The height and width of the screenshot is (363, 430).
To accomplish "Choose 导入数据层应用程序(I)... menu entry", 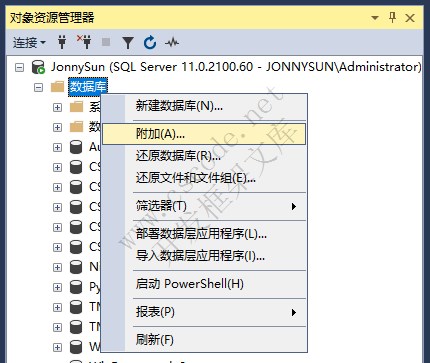I will (204, 256).
